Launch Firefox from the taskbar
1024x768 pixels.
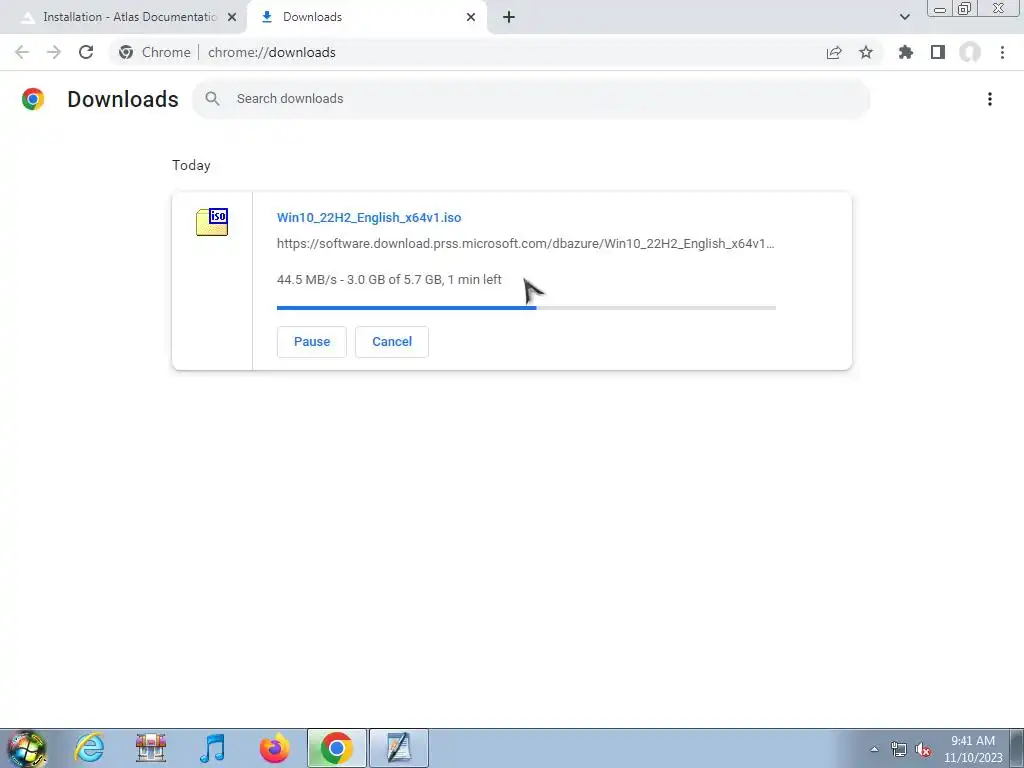[x=274, y=748]
